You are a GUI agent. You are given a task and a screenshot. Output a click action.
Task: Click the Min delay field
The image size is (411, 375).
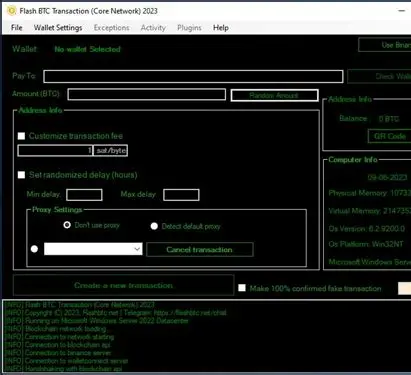[84, 195]
